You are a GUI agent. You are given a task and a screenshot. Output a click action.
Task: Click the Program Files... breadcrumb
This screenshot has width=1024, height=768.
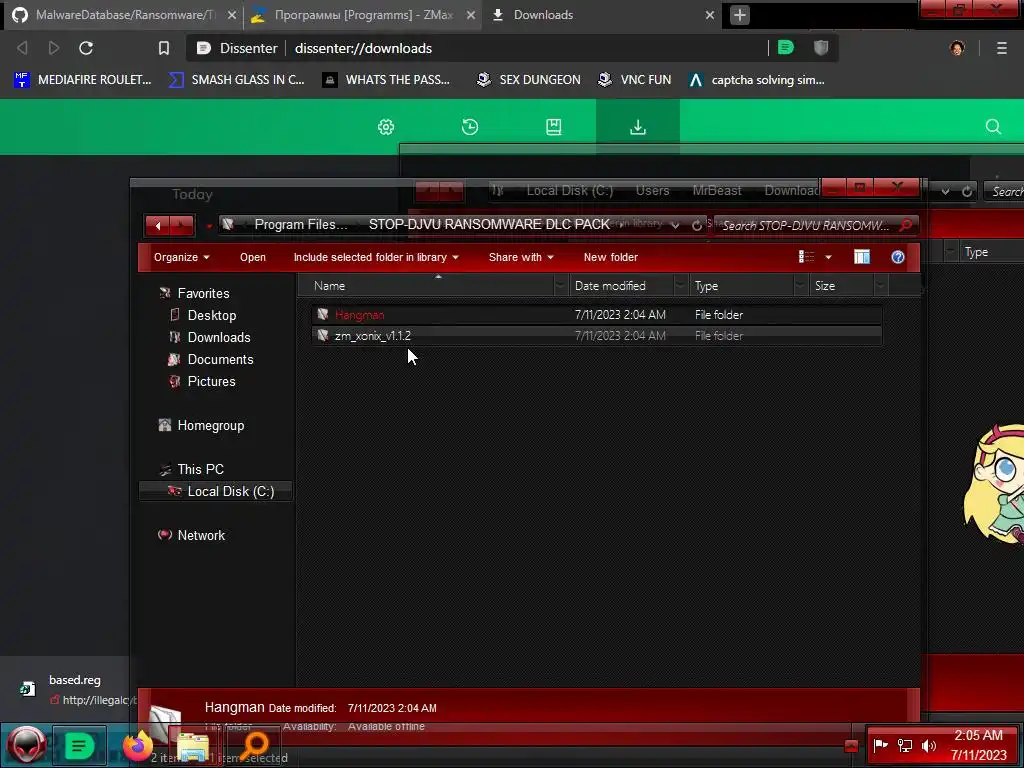301,225
